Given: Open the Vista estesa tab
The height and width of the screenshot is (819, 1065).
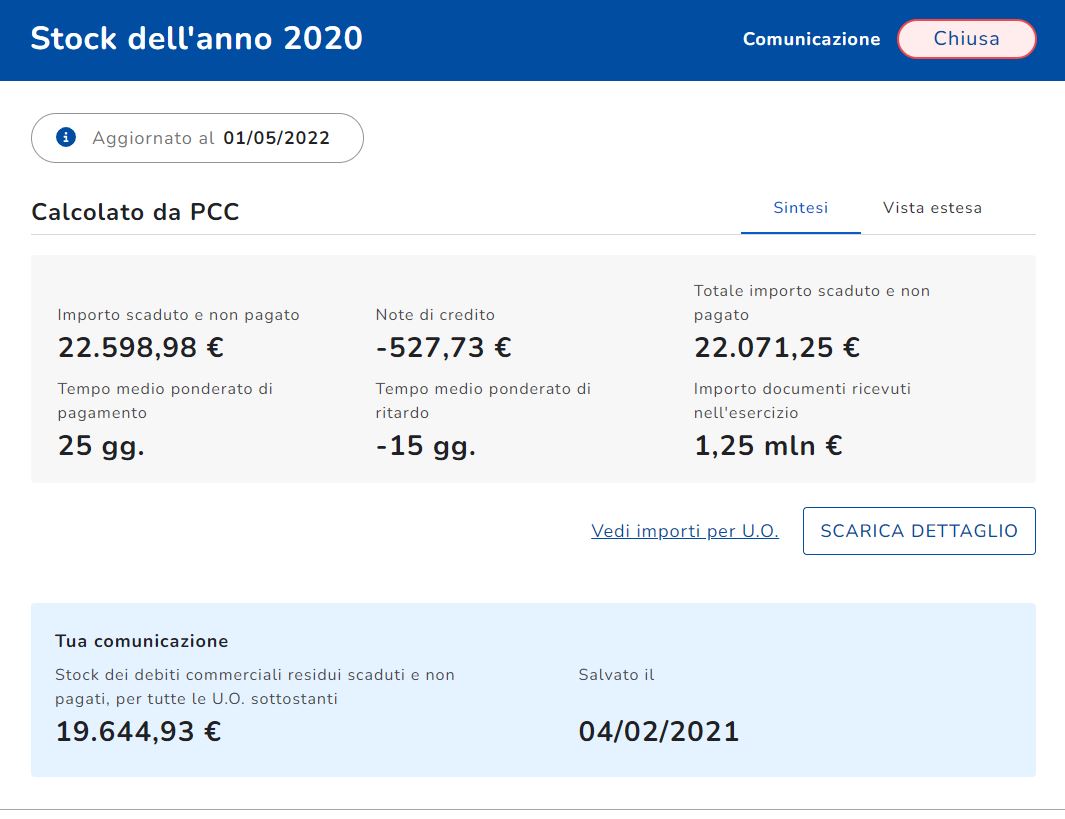Looking at the screenshot, I should [x=932, y=208].
